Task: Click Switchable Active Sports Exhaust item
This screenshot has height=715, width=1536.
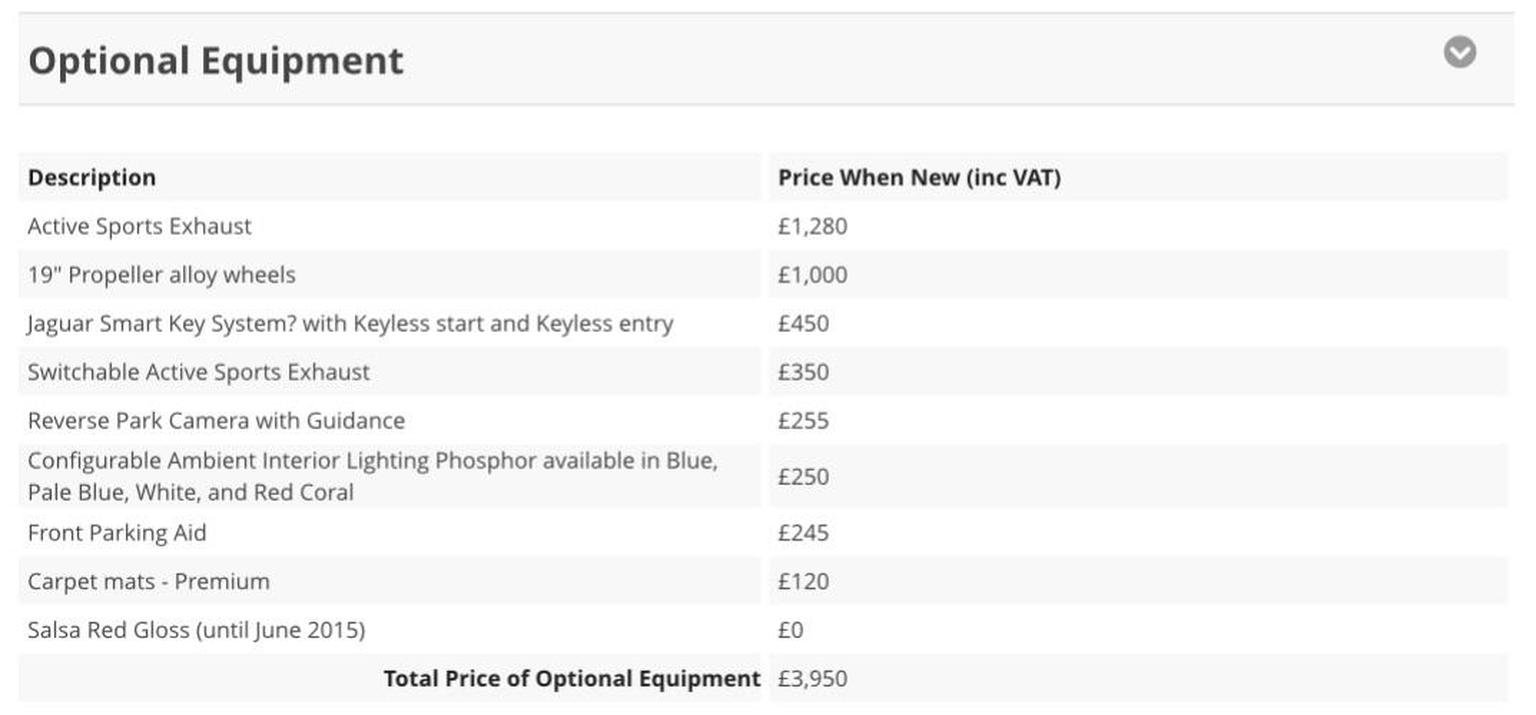Action: tap(199, 372)
